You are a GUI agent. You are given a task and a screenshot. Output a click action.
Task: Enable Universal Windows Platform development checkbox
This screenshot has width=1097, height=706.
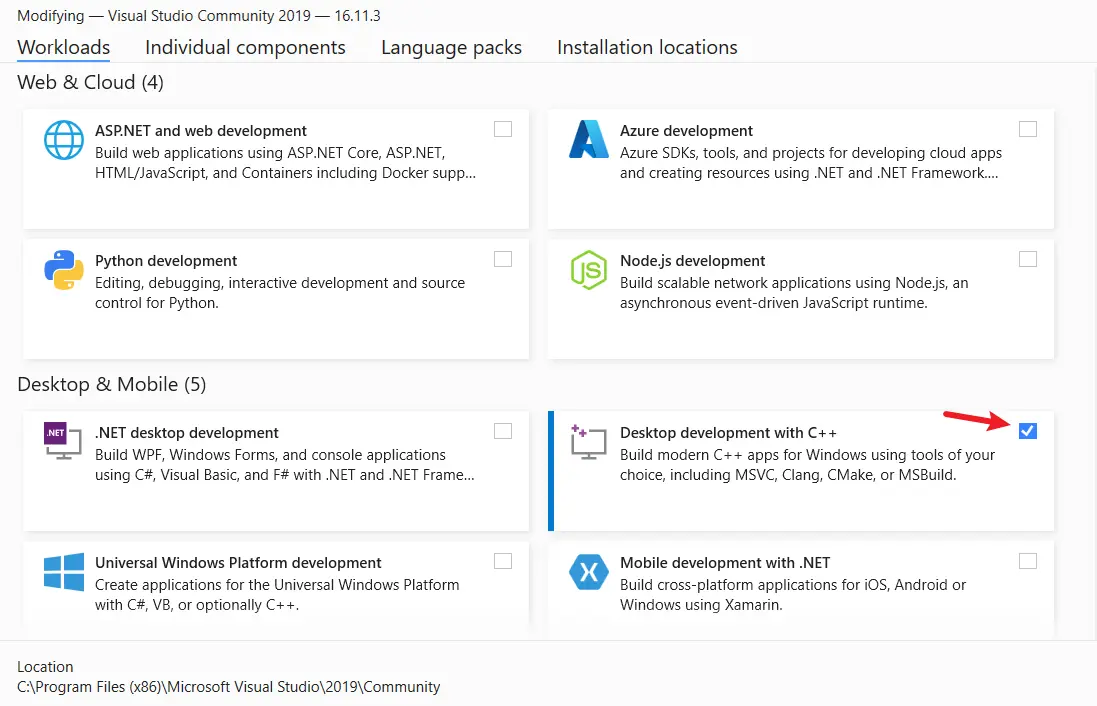503,561
